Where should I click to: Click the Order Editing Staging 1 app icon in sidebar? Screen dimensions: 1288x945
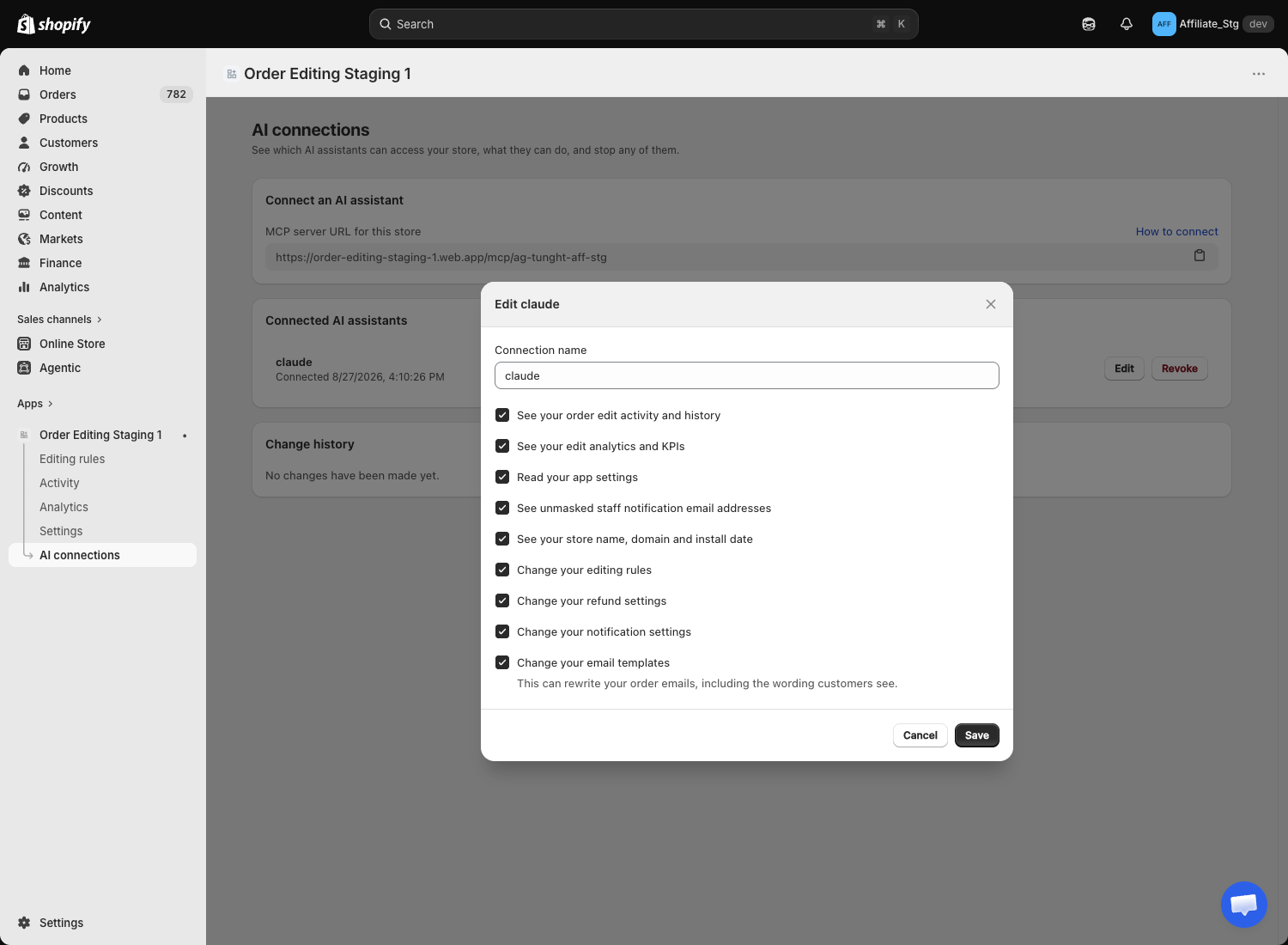pyautogui.click(x=24, y=435)
